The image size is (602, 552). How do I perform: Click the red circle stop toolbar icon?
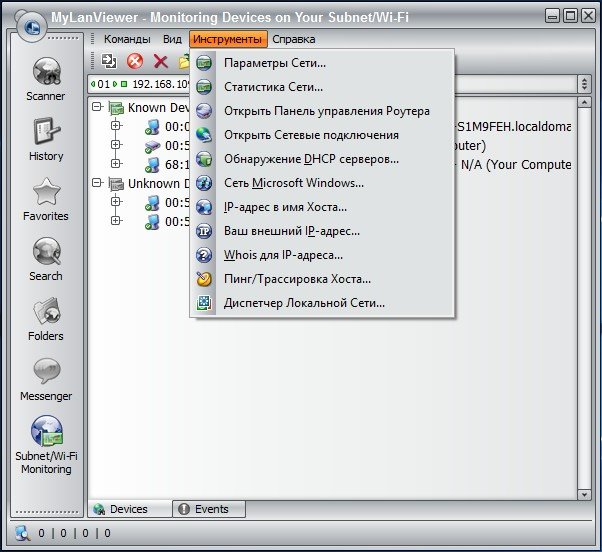pyautogui.click(x=135, y=61)
